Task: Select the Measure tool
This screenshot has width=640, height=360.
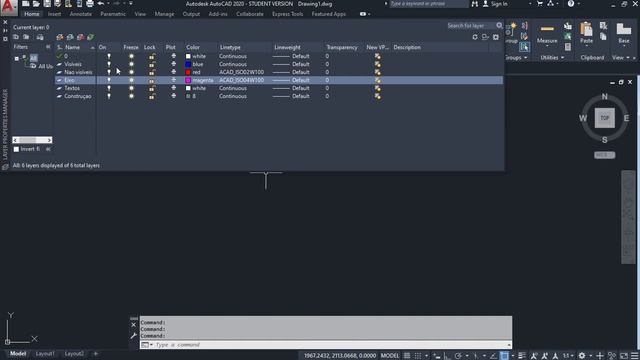Action: click(x=547, y=33)
